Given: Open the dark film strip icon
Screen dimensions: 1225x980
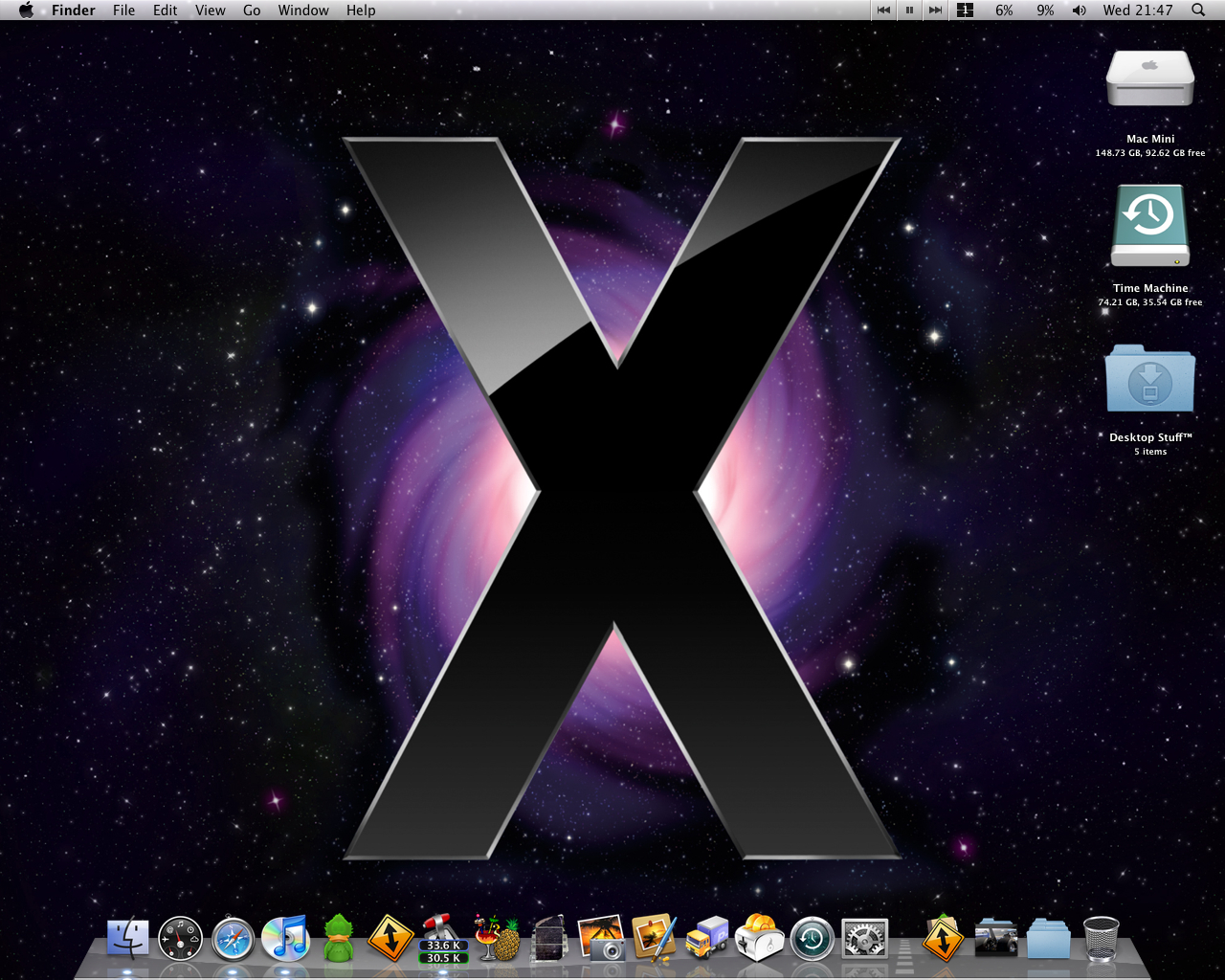Looking at the screenshot, I should point(549,938).
